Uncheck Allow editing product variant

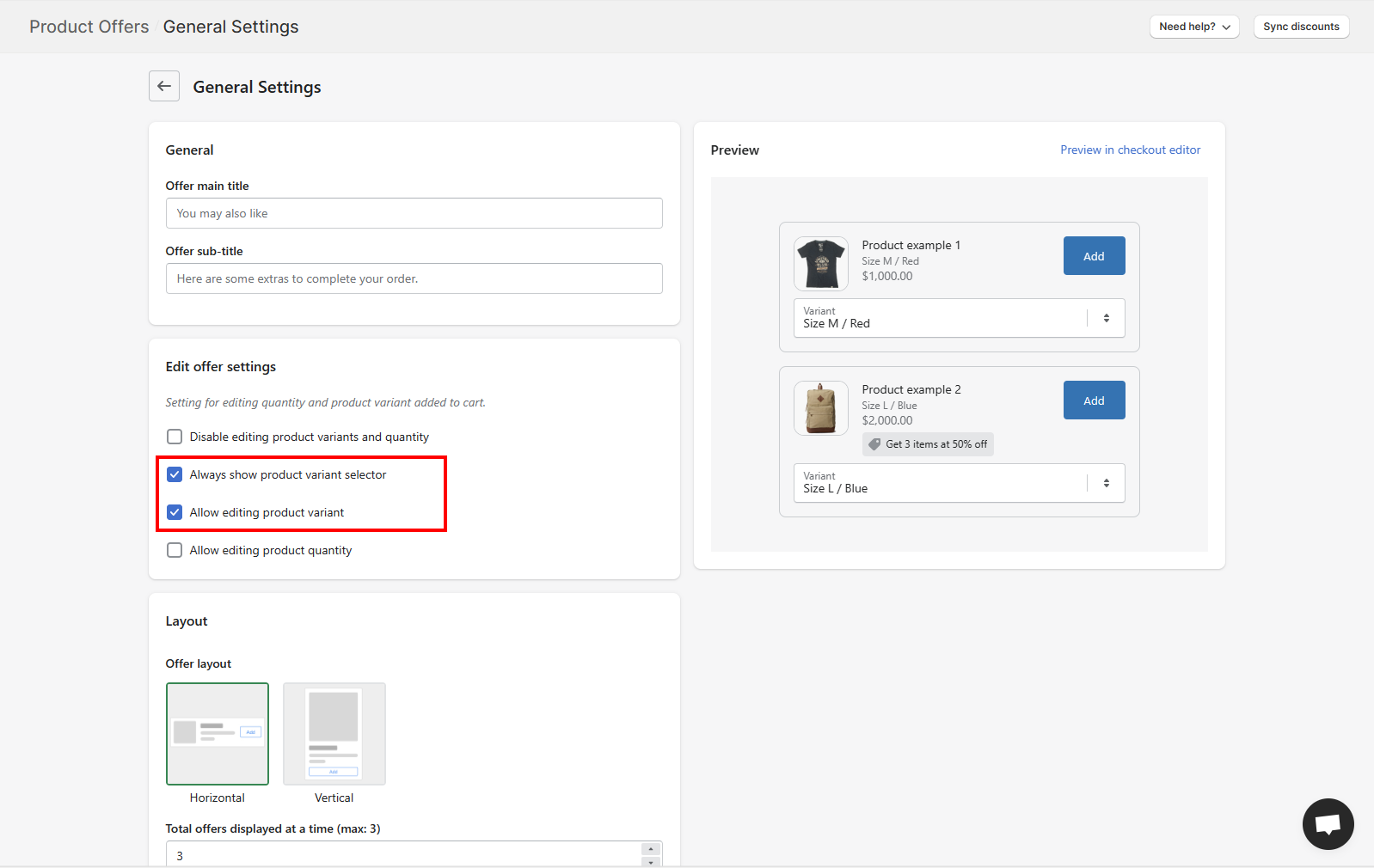175,512
